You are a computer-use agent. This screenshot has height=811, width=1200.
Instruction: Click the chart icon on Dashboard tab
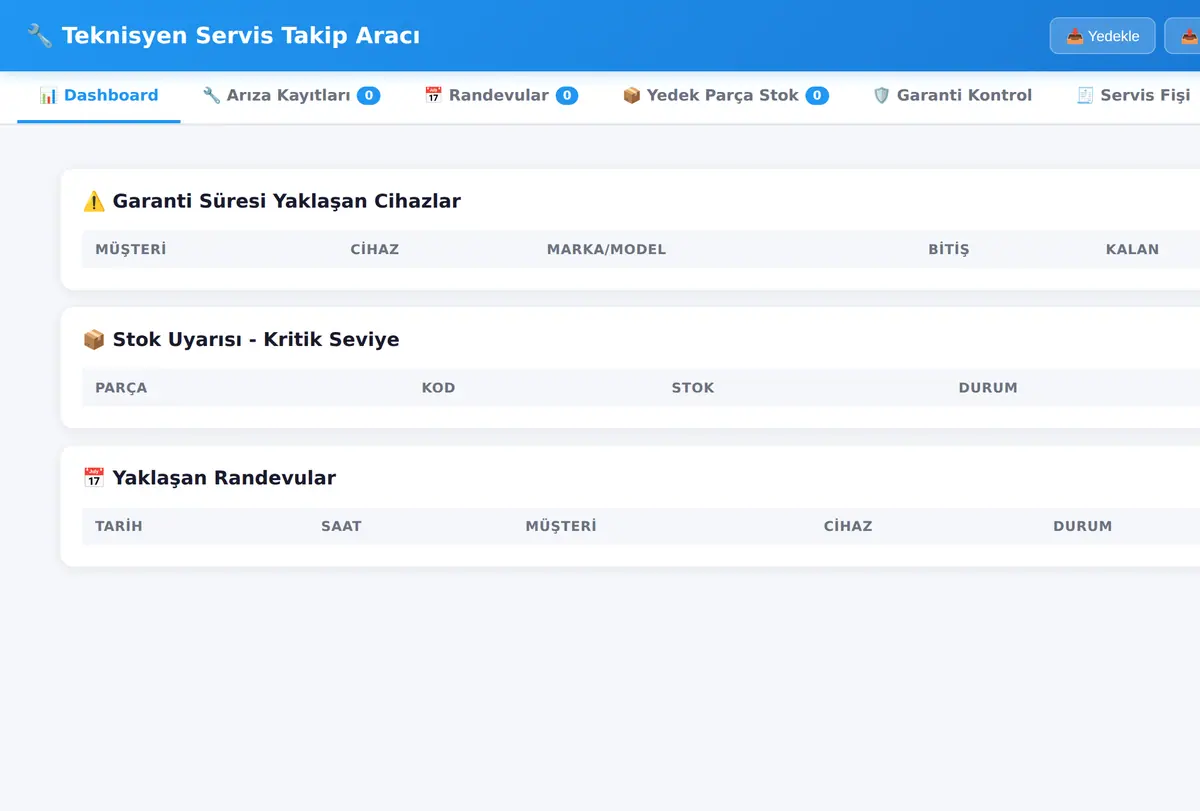(x=48, y=96)
